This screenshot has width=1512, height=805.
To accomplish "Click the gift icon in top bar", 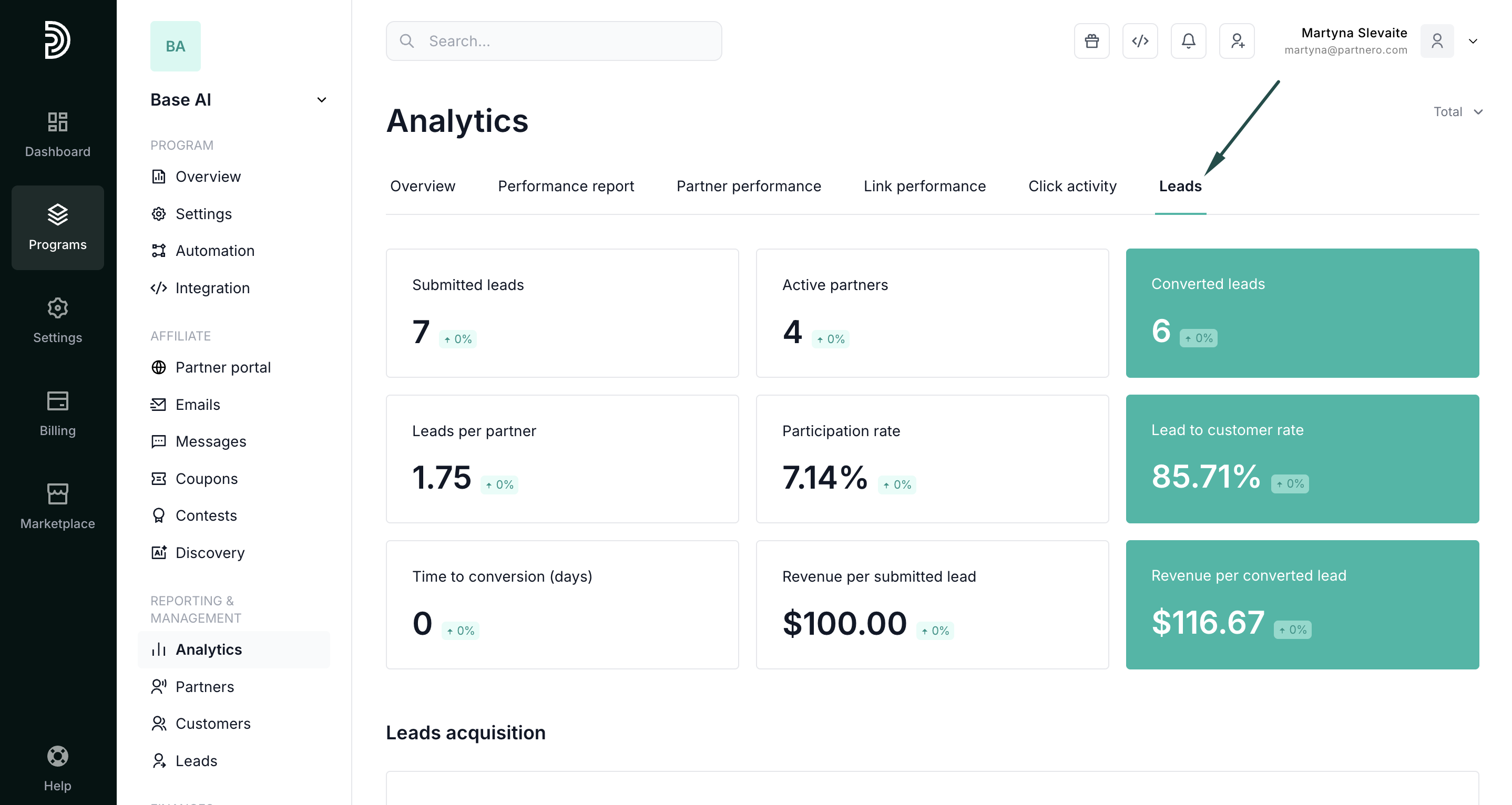I will (1091, 41).
